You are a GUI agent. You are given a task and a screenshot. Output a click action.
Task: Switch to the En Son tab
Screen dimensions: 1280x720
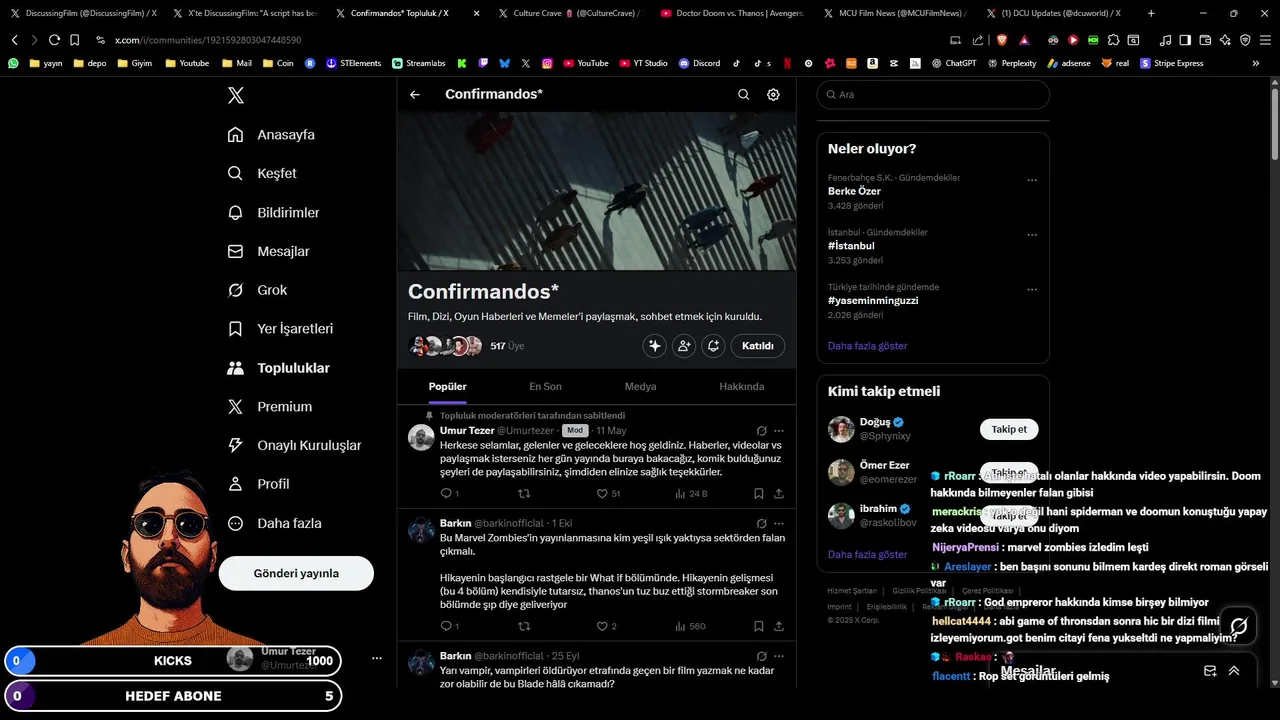pos(545,386)
